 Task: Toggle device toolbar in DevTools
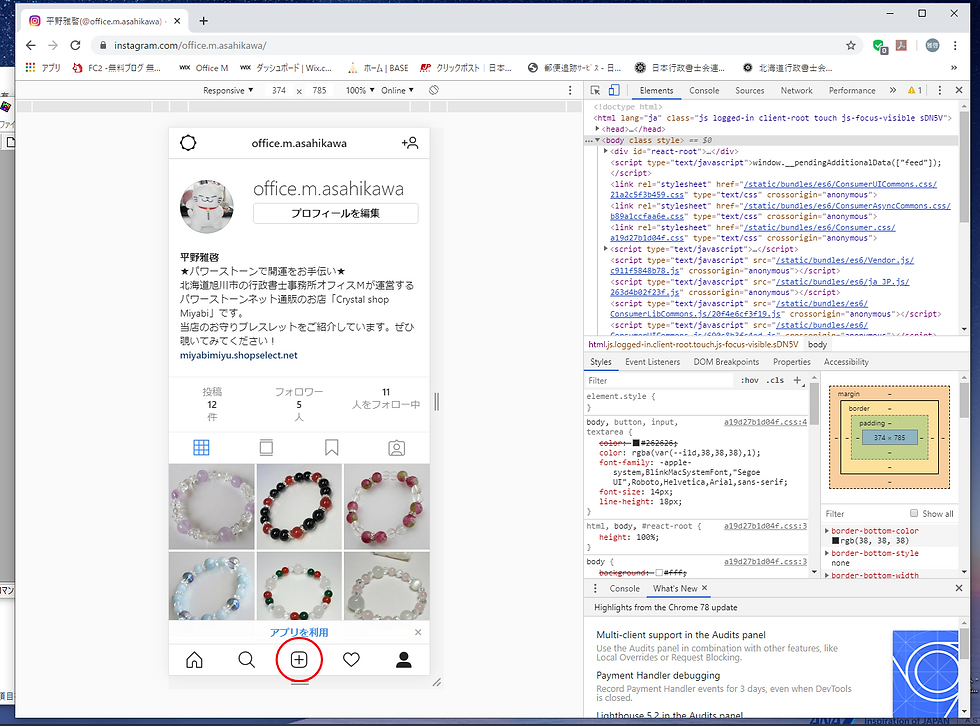pos(614,90)
